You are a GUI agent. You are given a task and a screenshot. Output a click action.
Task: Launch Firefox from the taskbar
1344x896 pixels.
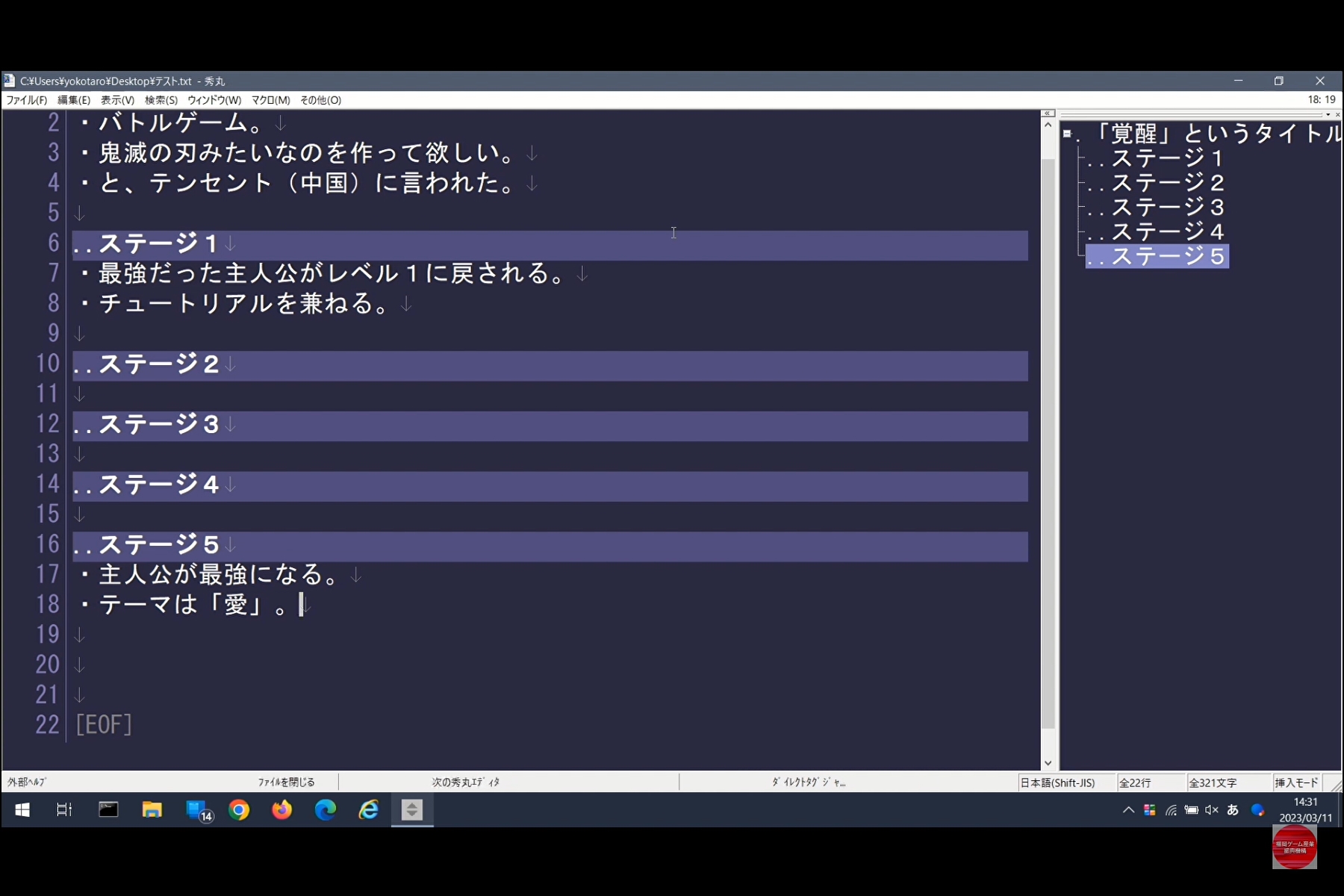click(282, 810)
